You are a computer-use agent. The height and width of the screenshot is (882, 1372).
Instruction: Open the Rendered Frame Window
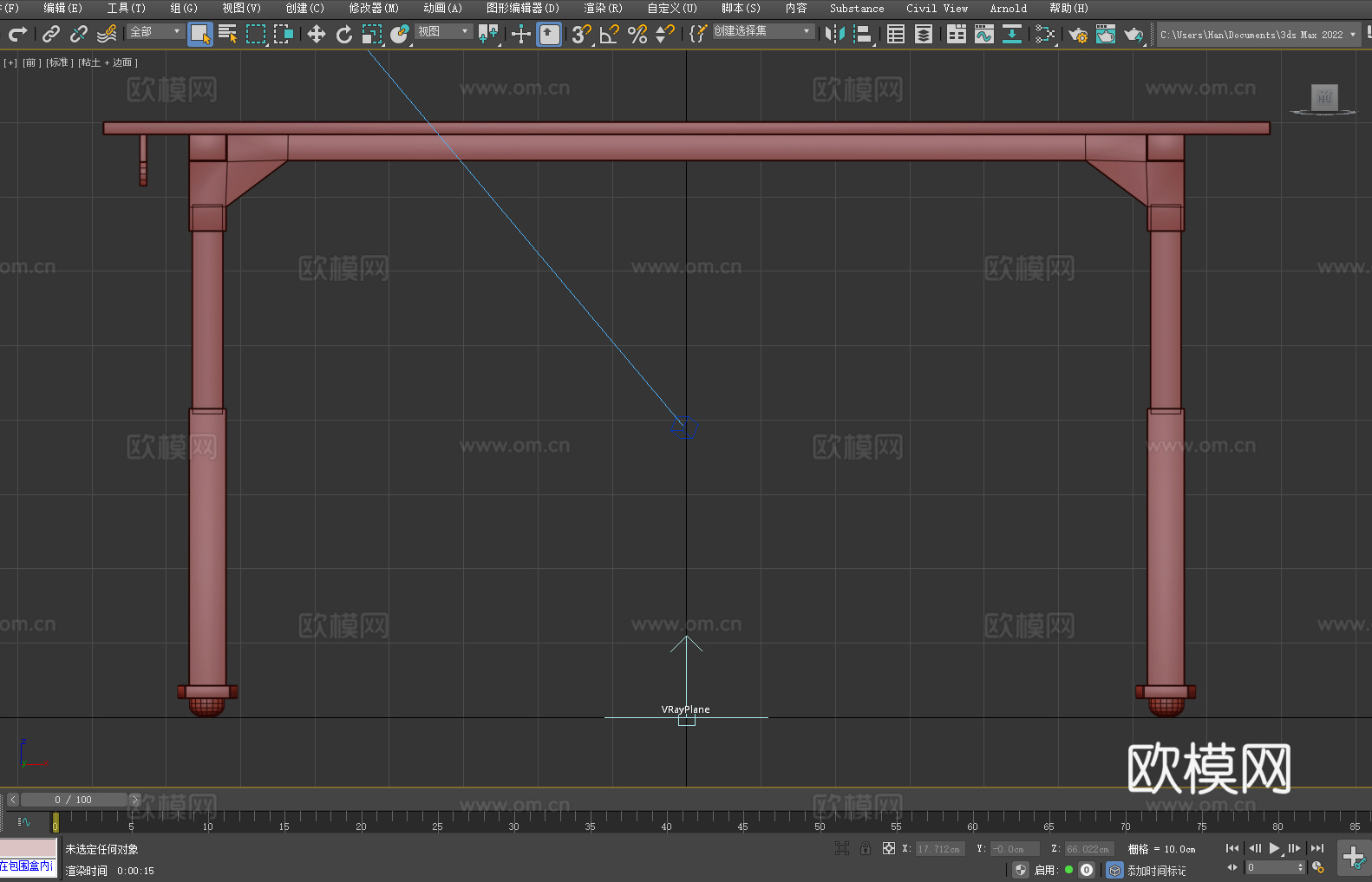[1106, 34]
